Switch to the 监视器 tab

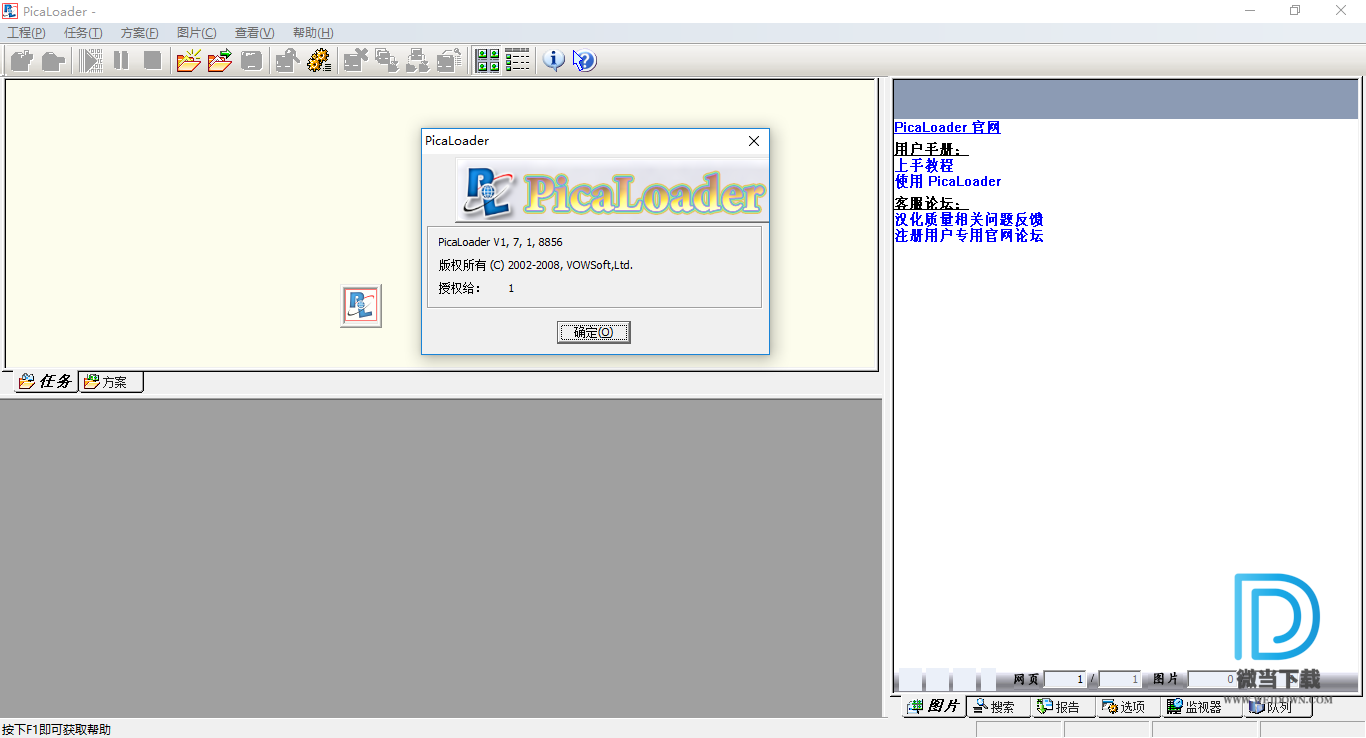[x=1201, y=707]
